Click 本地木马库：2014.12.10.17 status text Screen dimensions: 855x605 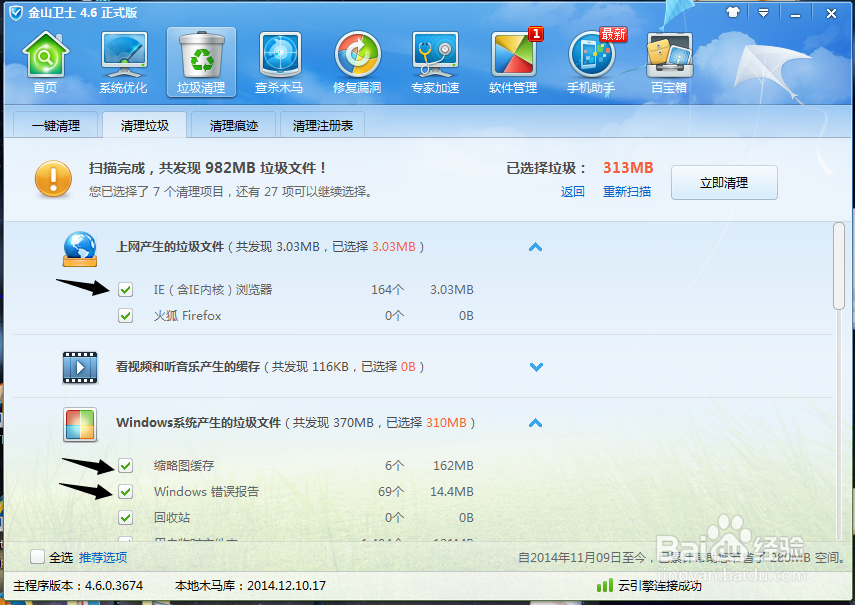point(250,586)
